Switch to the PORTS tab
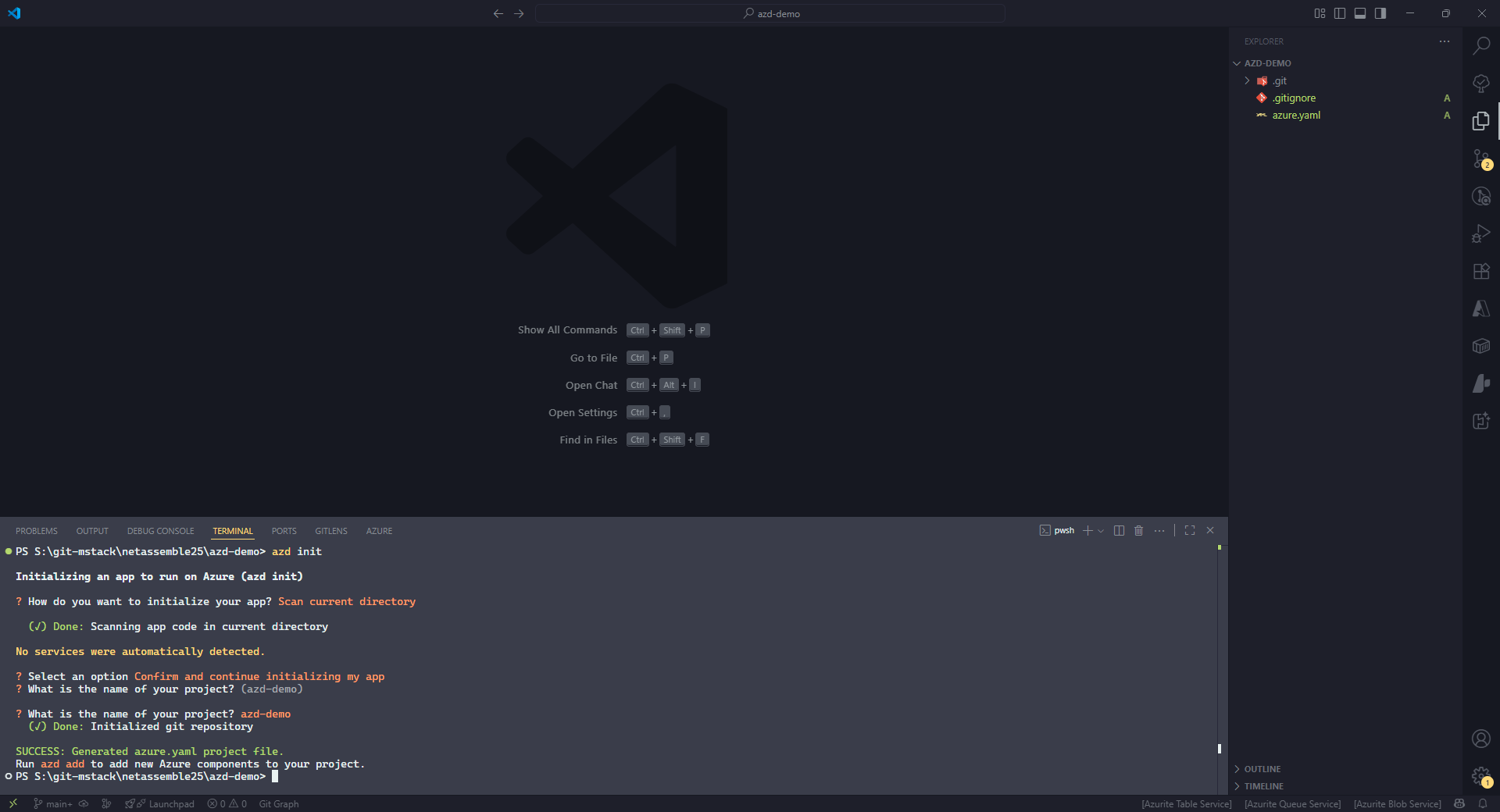The image size is (1500, 812). point(284,530)
